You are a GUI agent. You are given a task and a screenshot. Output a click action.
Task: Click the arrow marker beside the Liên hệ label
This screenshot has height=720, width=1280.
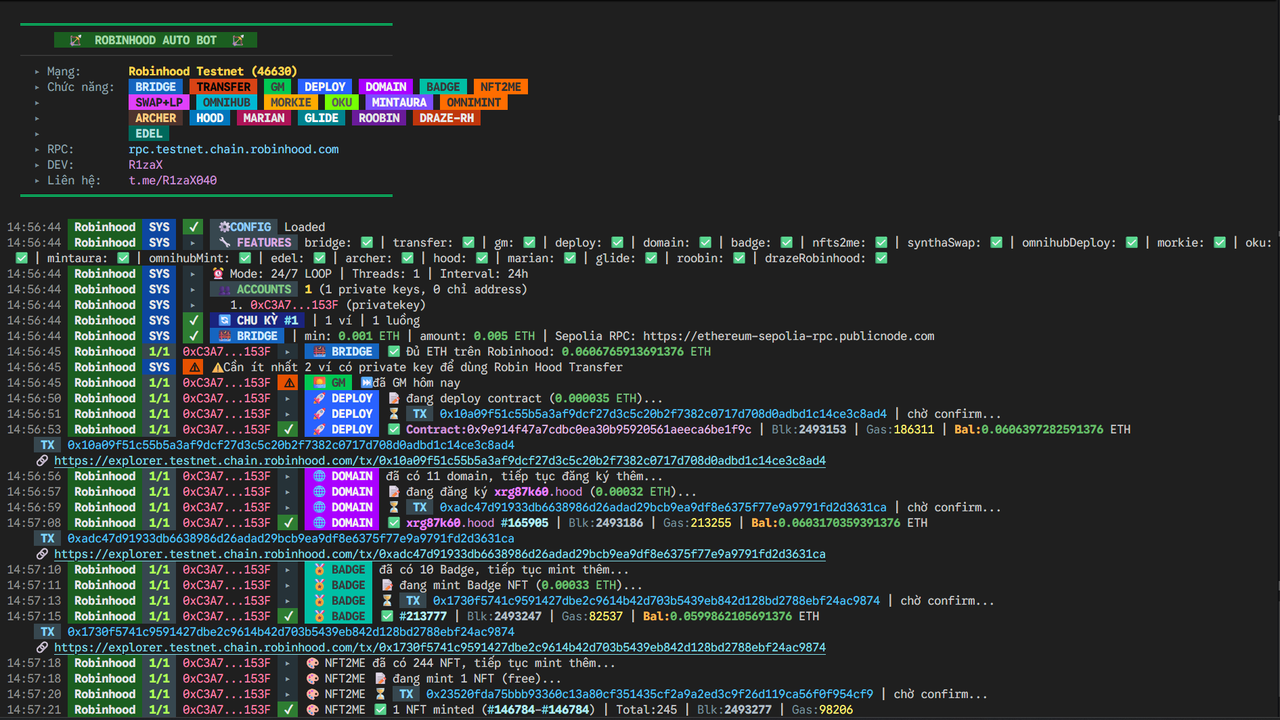(37, 180)
